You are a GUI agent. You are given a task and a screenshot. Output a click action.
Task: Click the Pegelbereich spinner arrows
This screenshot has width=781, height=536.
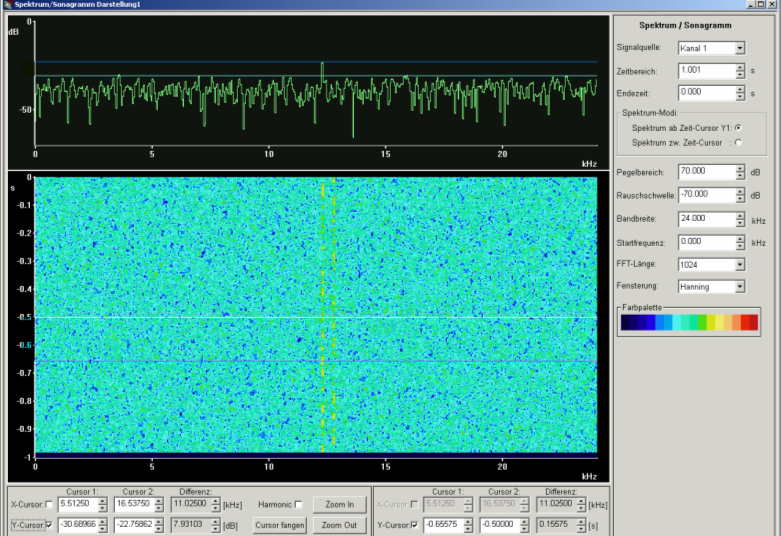[740, 172]
